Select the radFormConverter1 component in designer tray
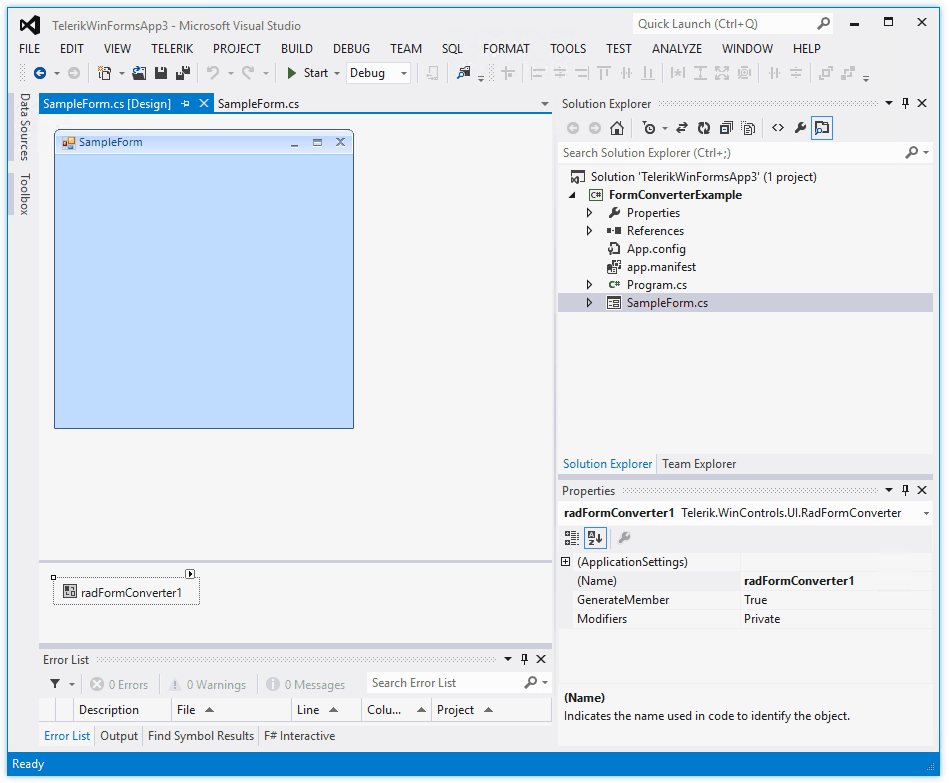 (x=125, y=590)
